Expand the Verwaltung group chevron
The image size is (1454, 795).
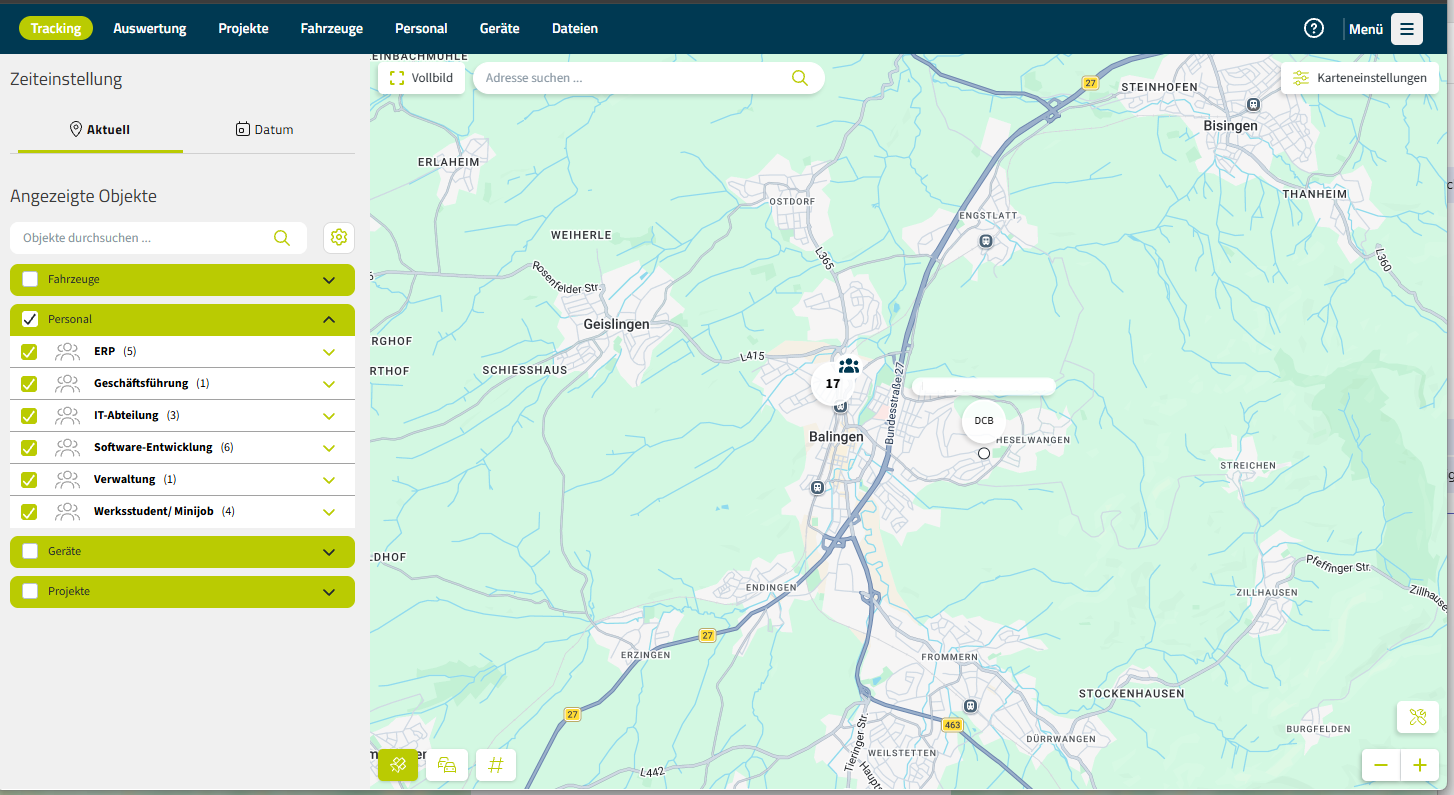329,480
